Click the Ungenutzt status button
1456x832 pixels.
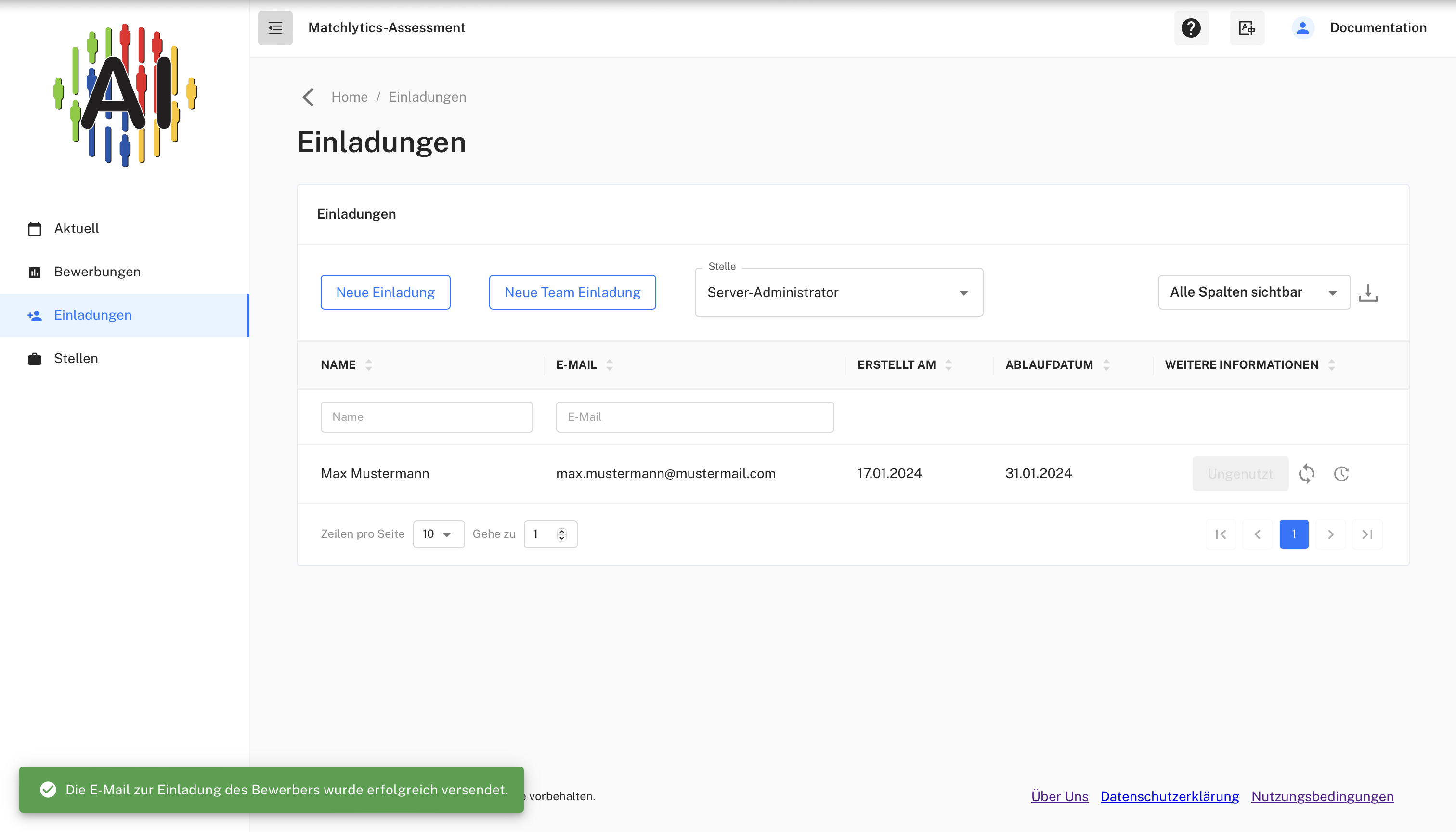click(x=1241, y=474)
